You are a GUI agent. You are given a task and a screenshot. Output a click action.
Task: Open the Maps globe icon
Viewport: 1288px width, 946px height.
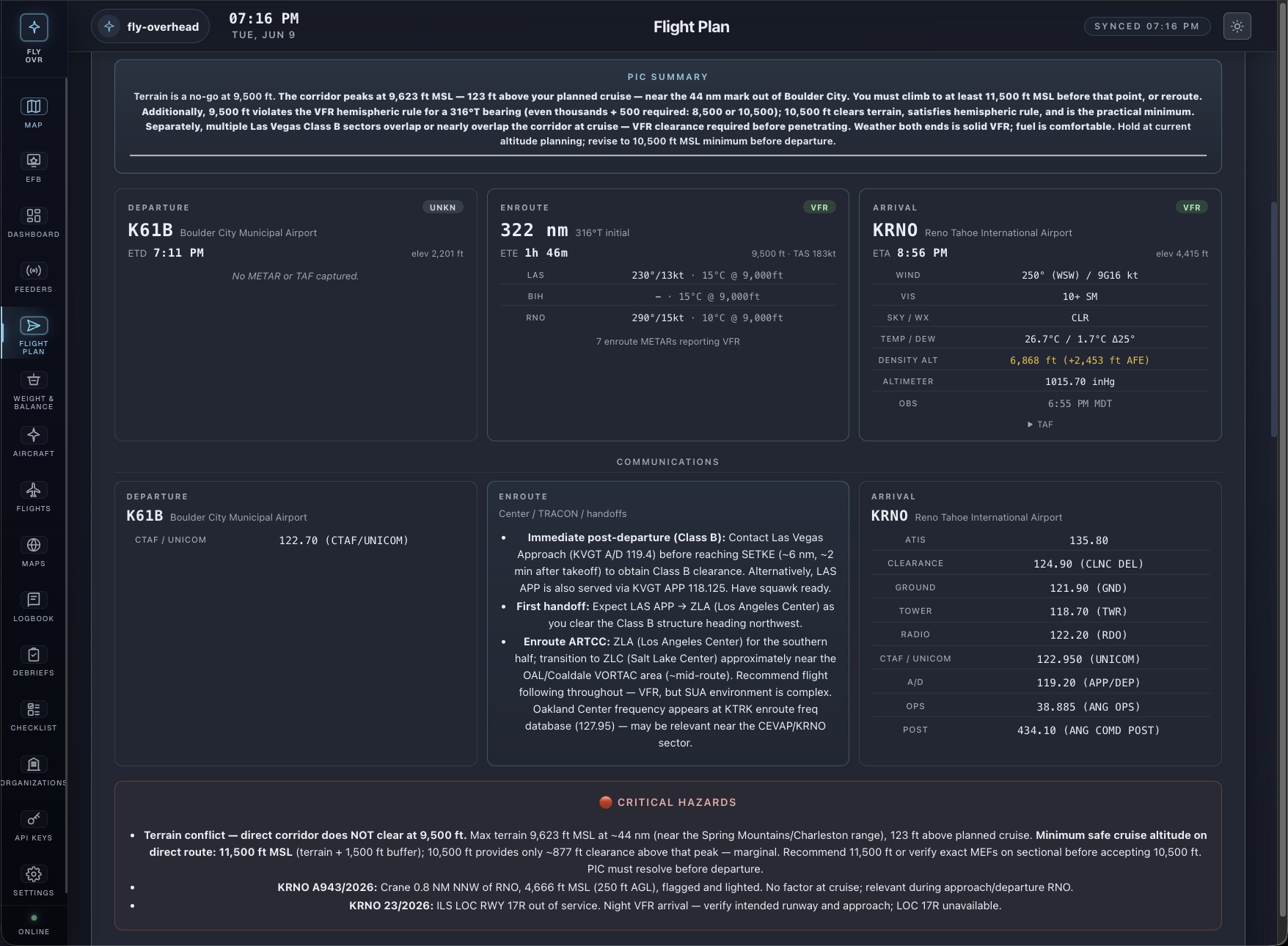34,545
